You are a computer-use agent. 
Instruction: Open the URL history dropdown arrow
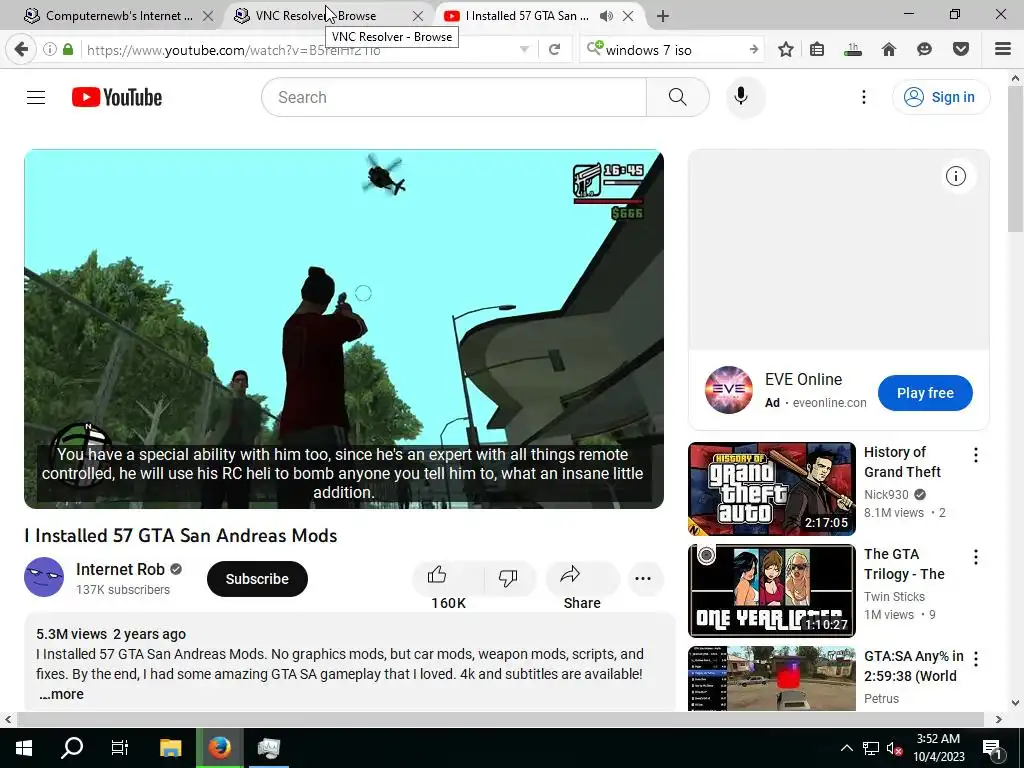pos(524,50)
